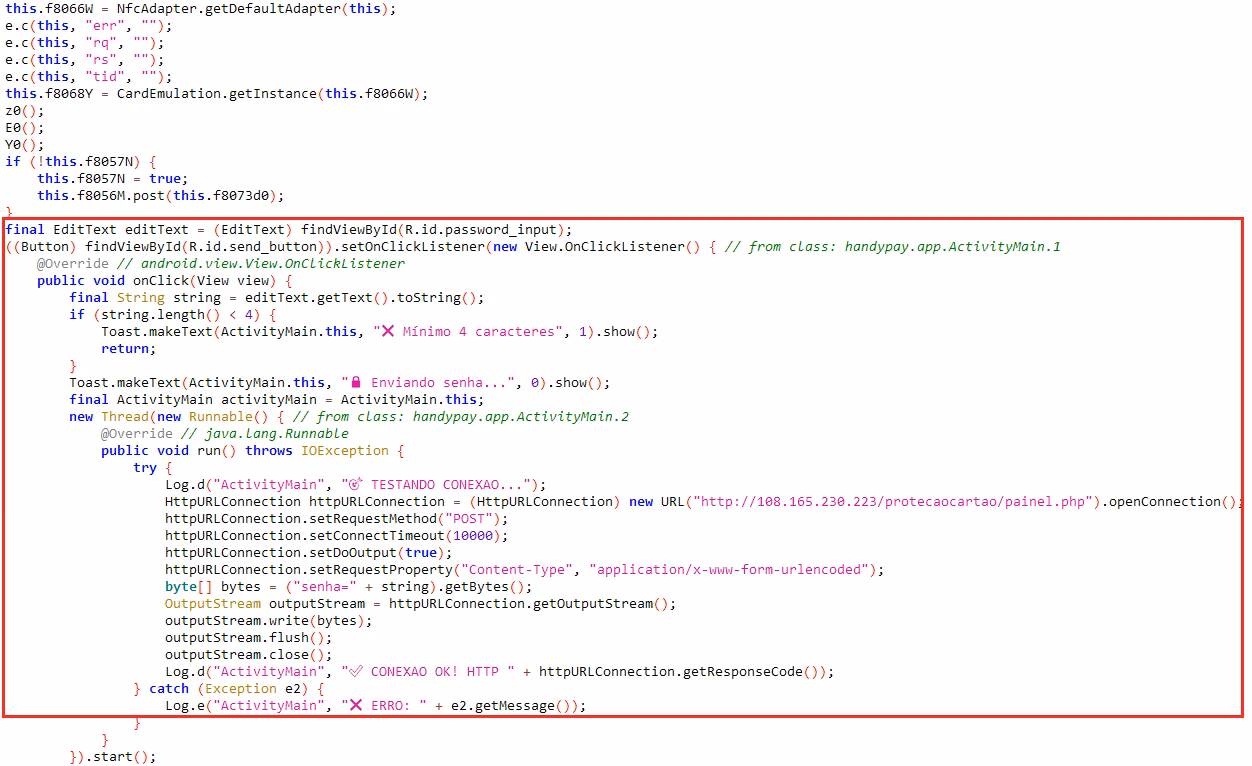Click the comment 'from class: handypay.app.ActivityMain.2'
This screenshot has height=766, width=1252.
coord(461,417)
